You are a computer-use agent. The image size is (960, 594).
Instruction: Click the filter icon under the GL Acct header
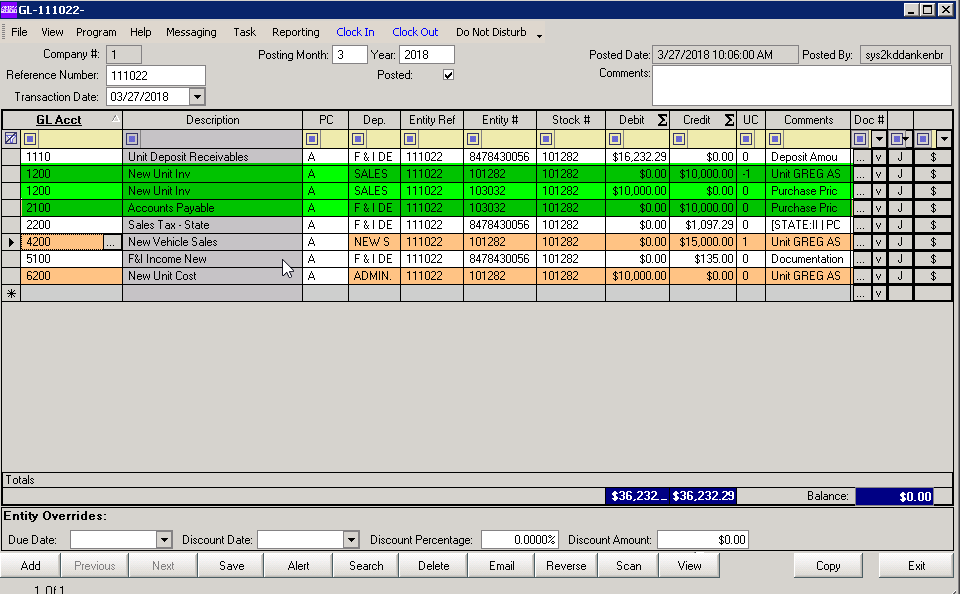pos(30,139)
